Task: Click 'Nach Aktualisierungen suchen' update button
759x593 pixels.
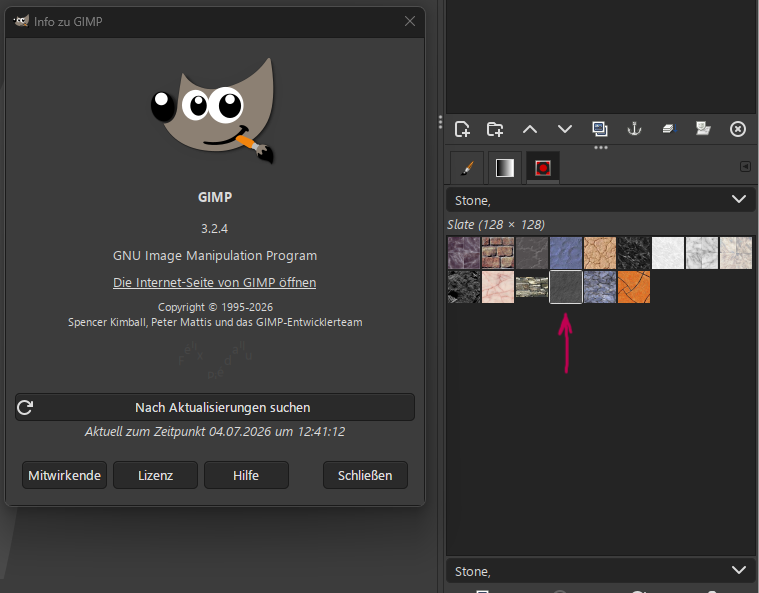Action: 215,407
